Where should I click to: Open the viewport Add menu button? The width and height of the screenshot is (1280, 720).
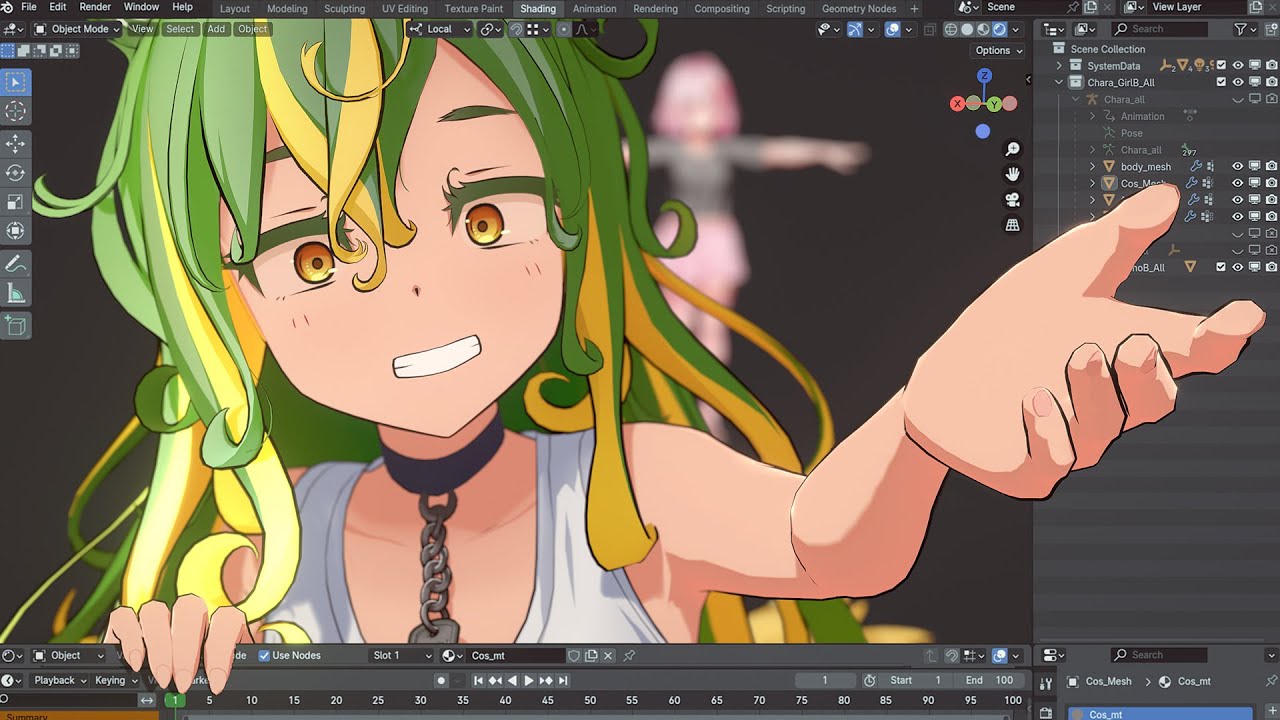pos(216,29)
